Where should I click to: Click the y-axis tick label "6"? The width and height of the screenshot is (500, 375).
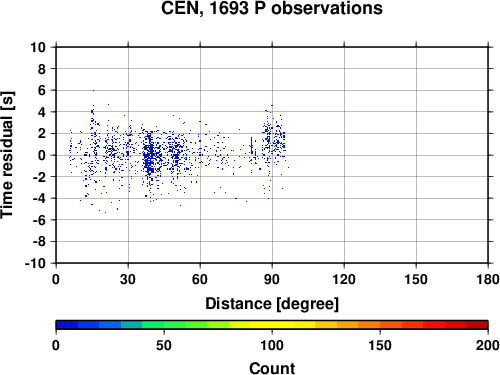pos(42,90)
